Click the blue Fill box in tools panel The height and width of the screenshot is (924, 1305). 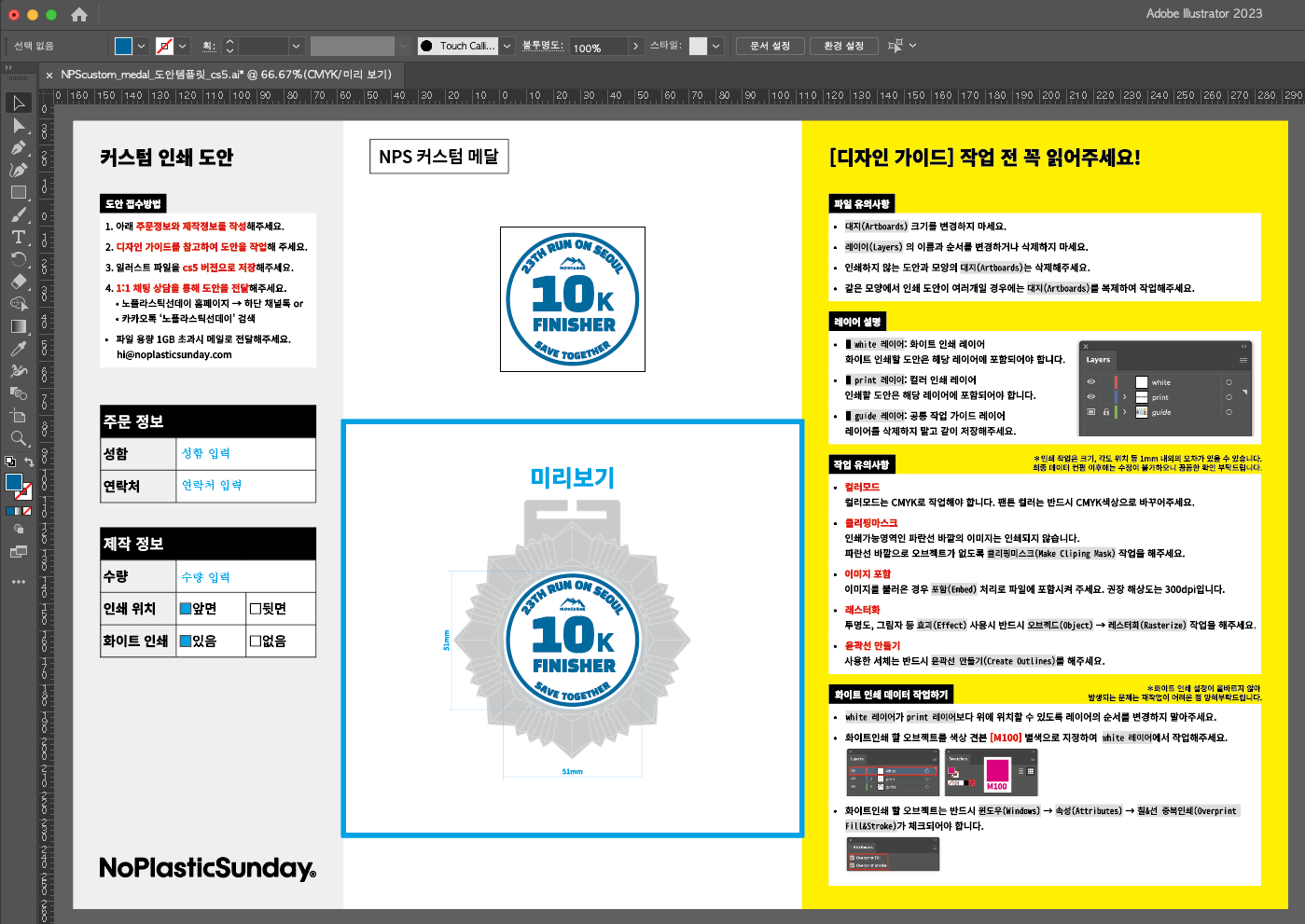(13, 482)
